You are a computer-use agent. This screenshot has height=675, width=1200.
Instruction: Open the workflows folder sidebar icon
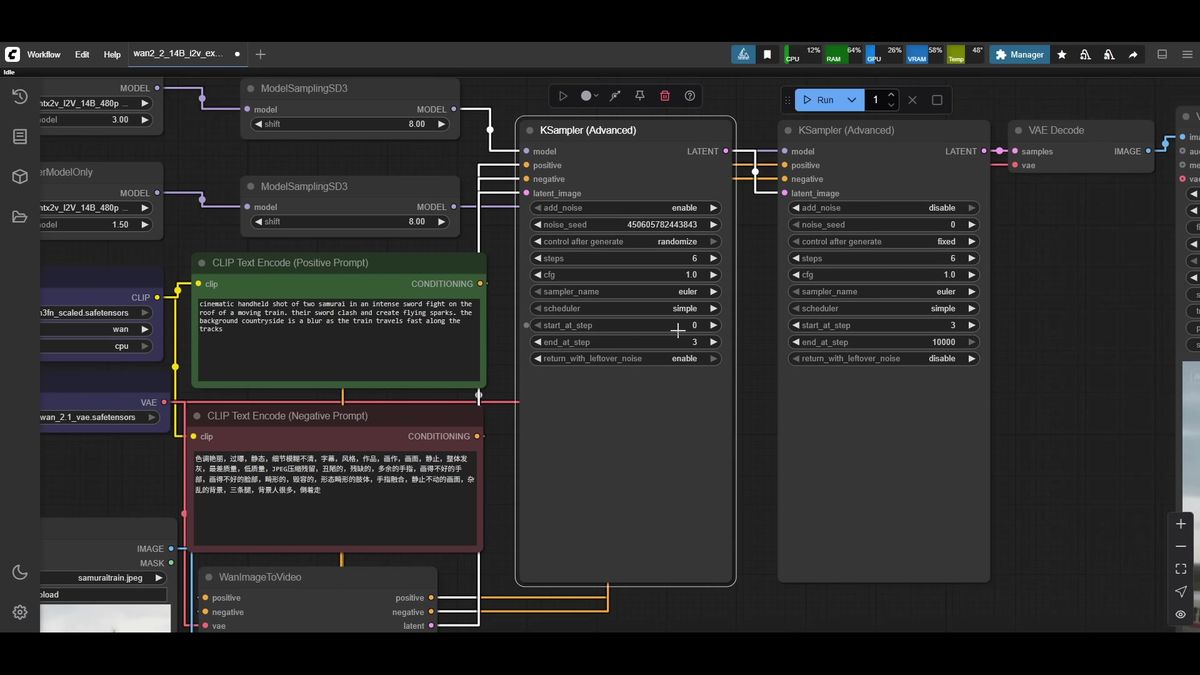[x=19, y=216]
